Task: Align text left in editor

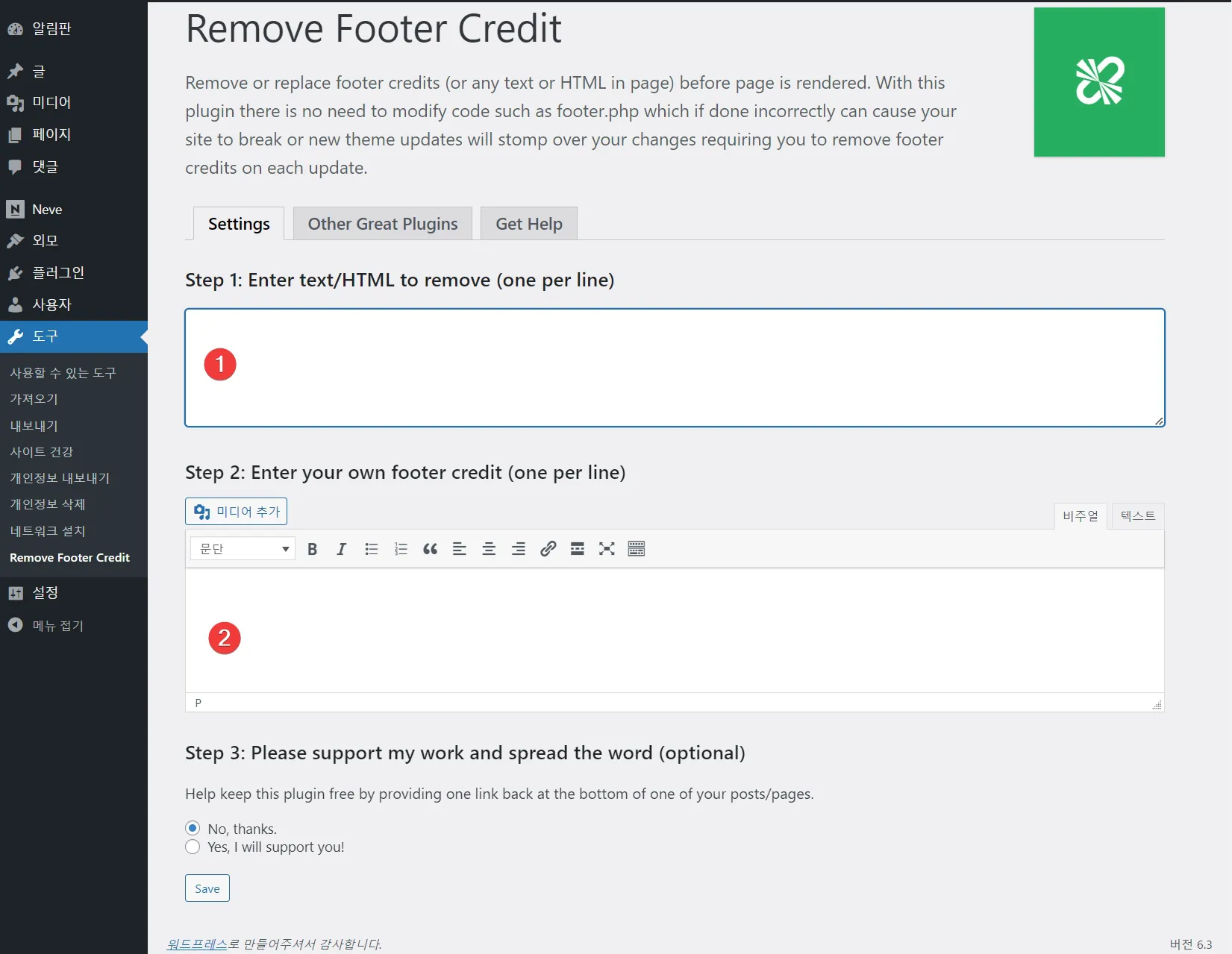Action: [x=460, y=549]
